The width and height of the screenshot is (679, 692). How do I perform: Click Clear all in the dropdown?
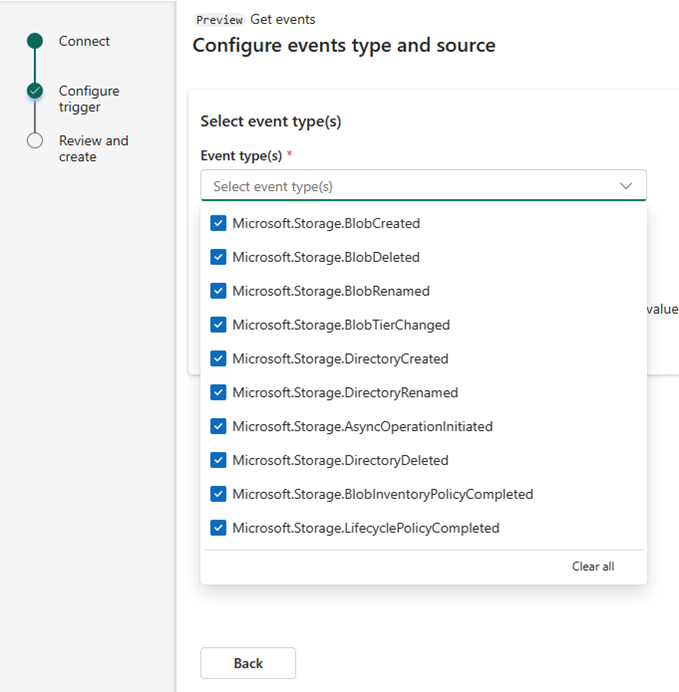593,566
